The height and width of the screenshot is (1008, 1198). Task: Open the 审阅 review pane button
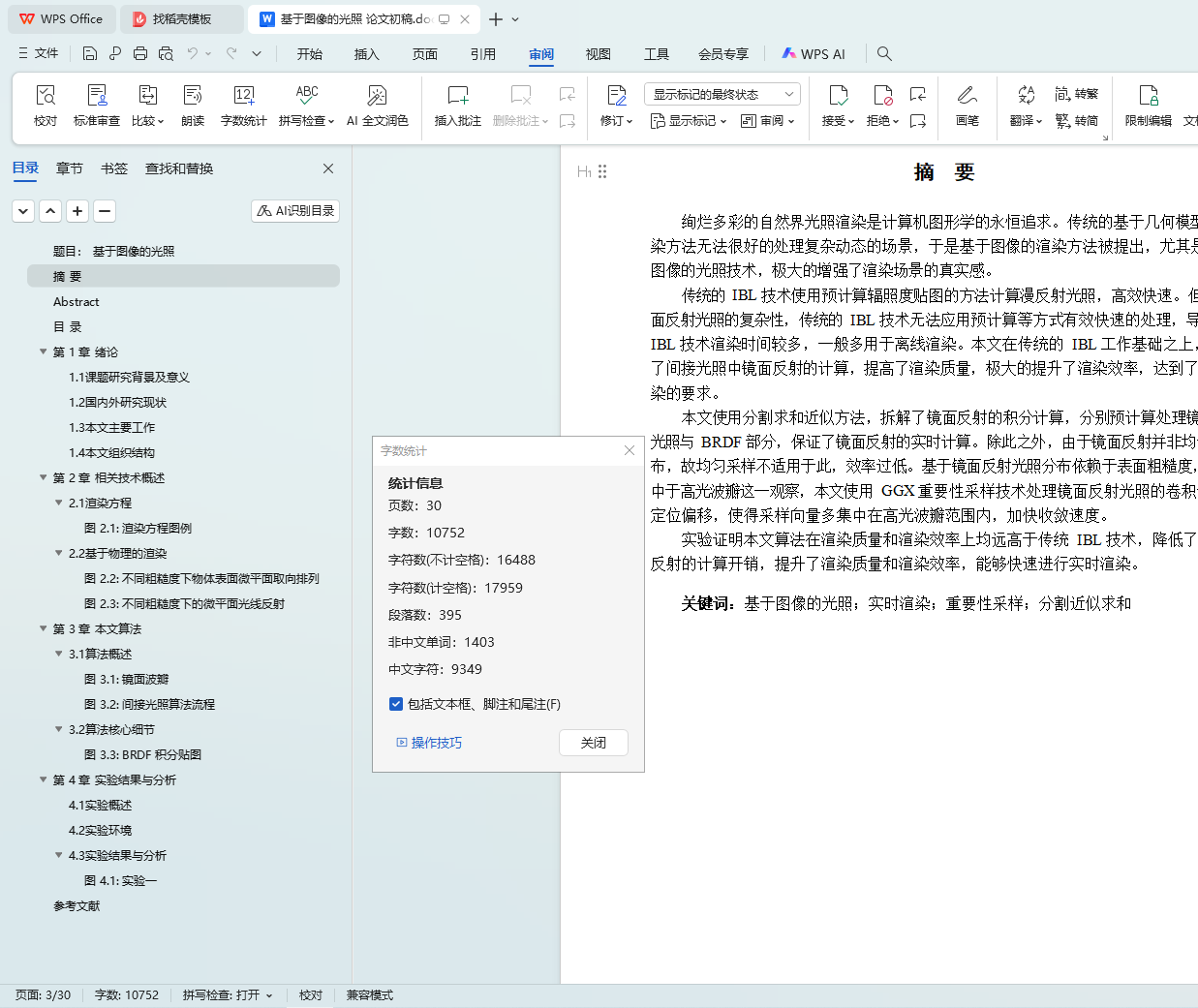[x=767, y=121]
